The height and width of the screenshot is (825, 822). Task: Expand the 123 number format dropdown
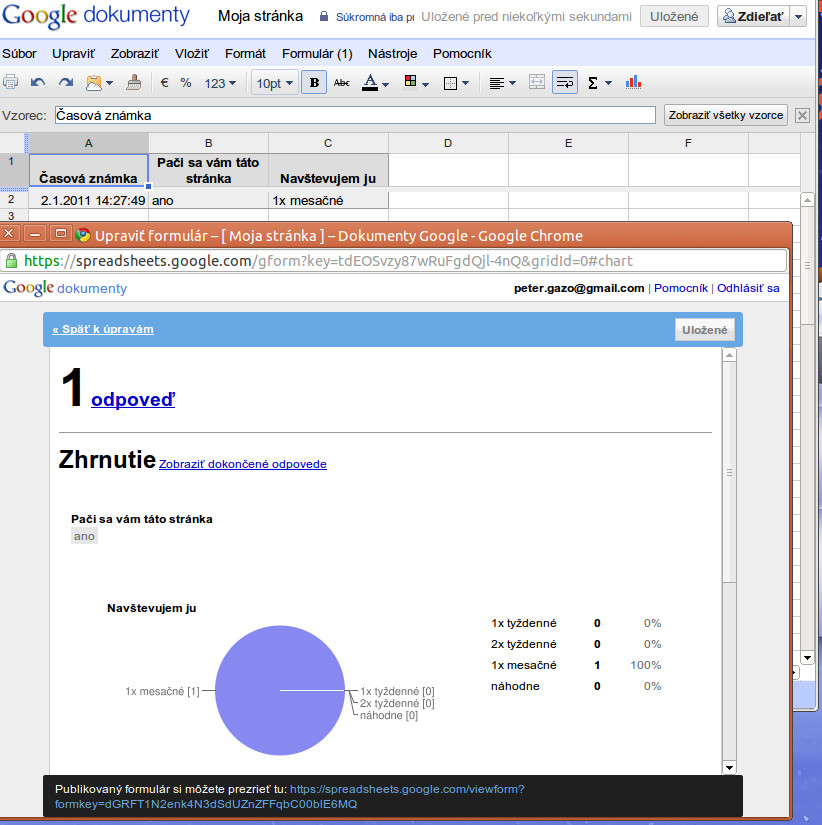220,83
